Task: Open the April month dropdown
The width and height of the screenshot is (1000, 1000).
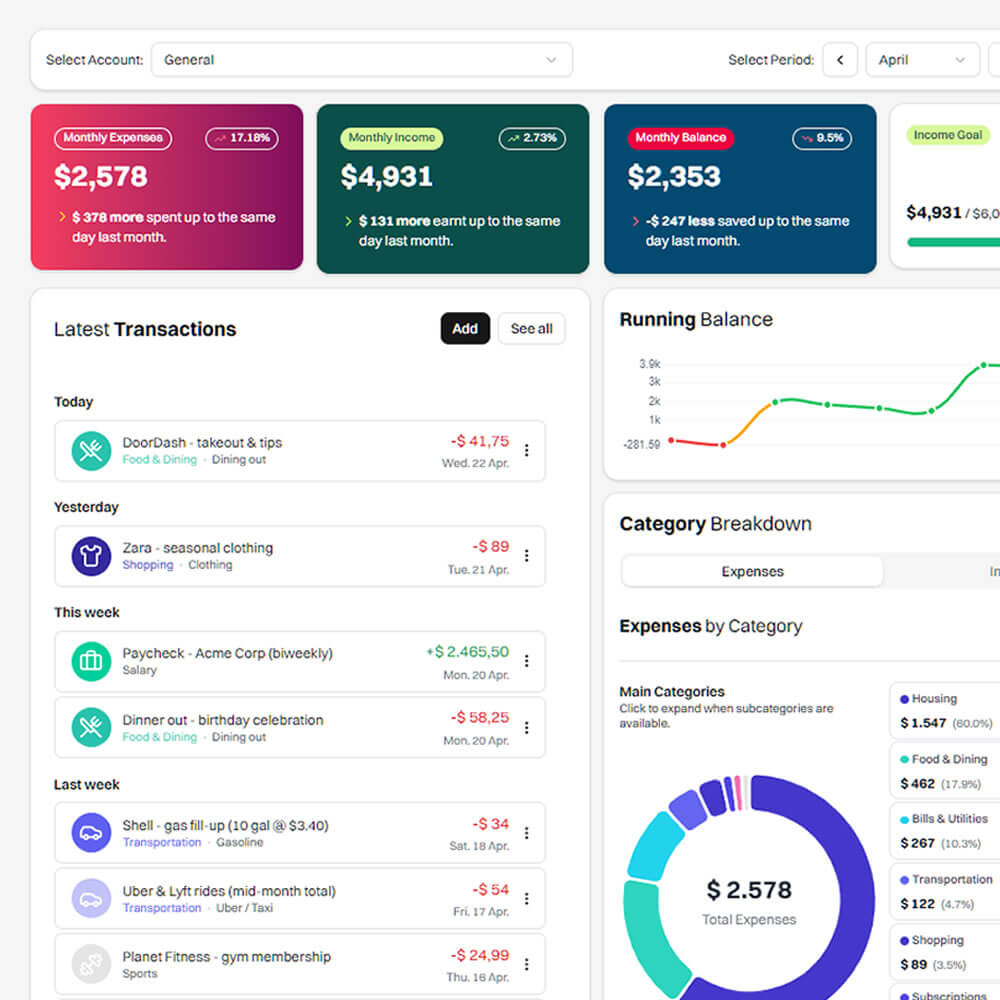Action: (921, 60)
